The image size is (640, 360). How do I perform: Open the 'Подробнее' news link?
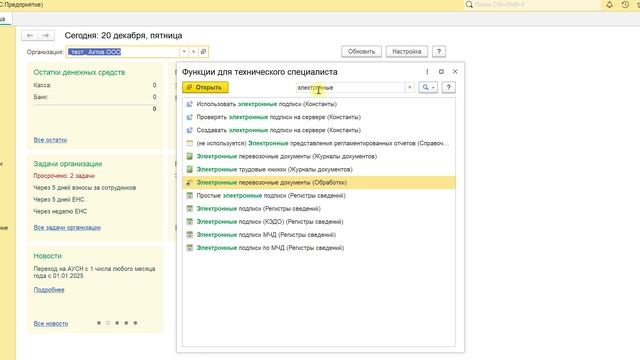pos(49,290)
